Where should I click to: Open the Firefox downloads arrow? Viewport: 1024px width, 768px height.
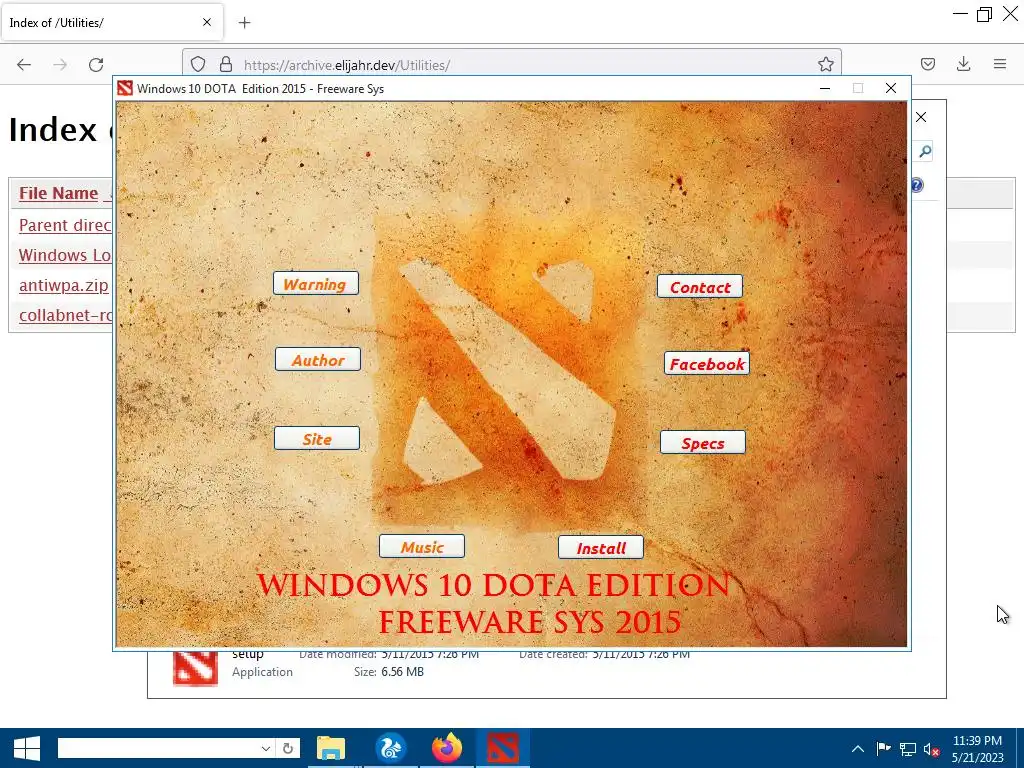tap(963, 64)
